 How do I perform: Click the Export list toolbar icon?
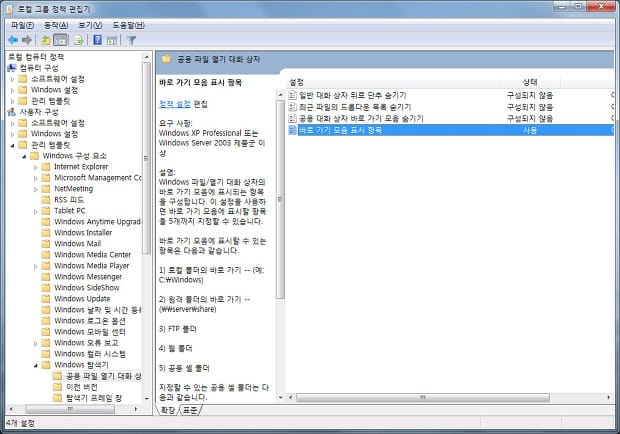[x=77, y=40]
